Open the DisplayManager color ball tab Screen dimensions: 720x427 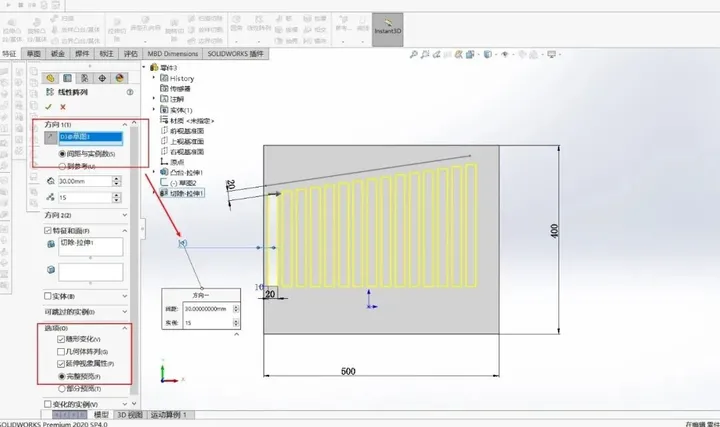tap(119, 78)
